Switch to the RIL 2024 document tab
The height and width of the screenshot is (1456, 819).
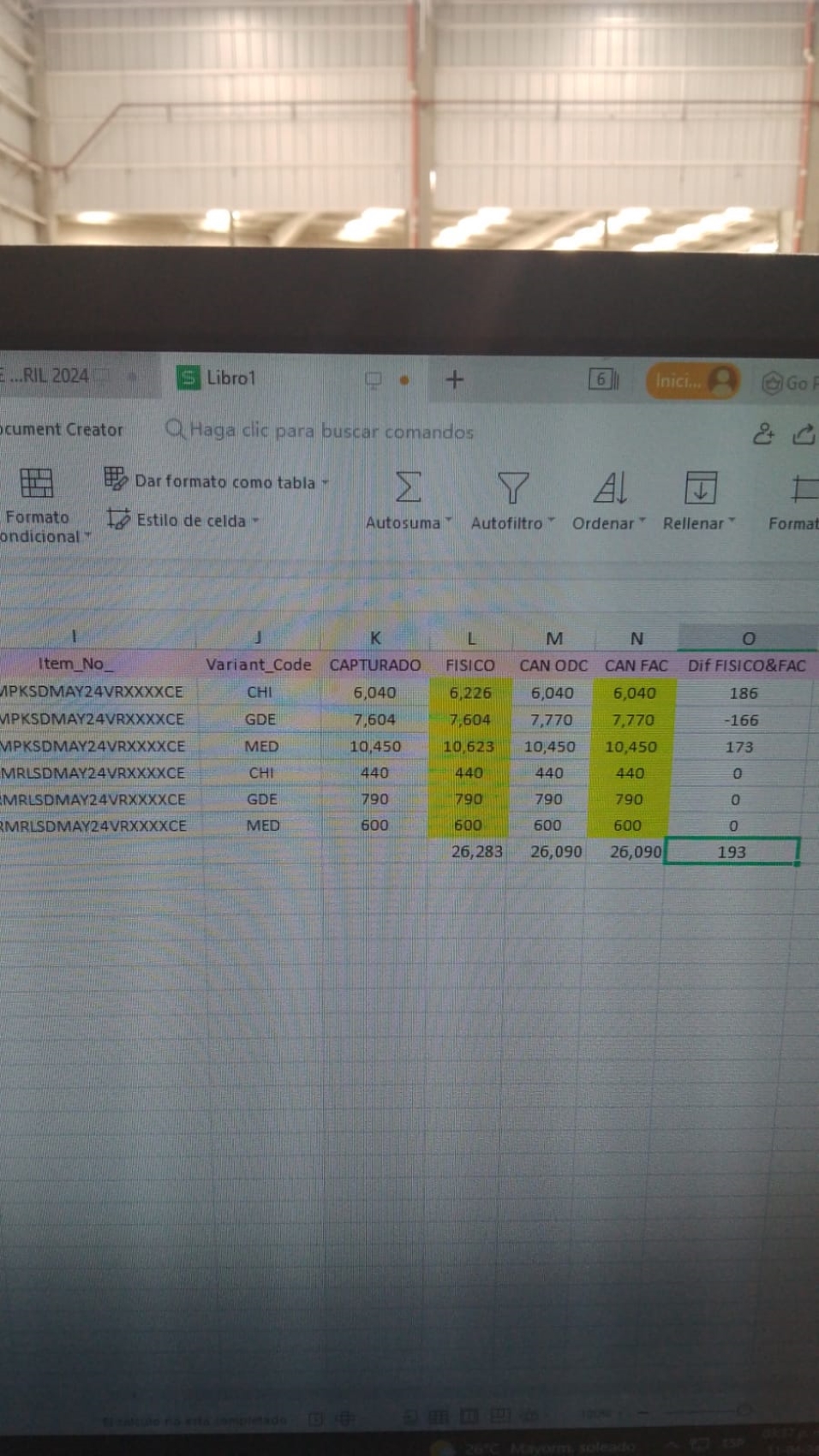point(51,376)
